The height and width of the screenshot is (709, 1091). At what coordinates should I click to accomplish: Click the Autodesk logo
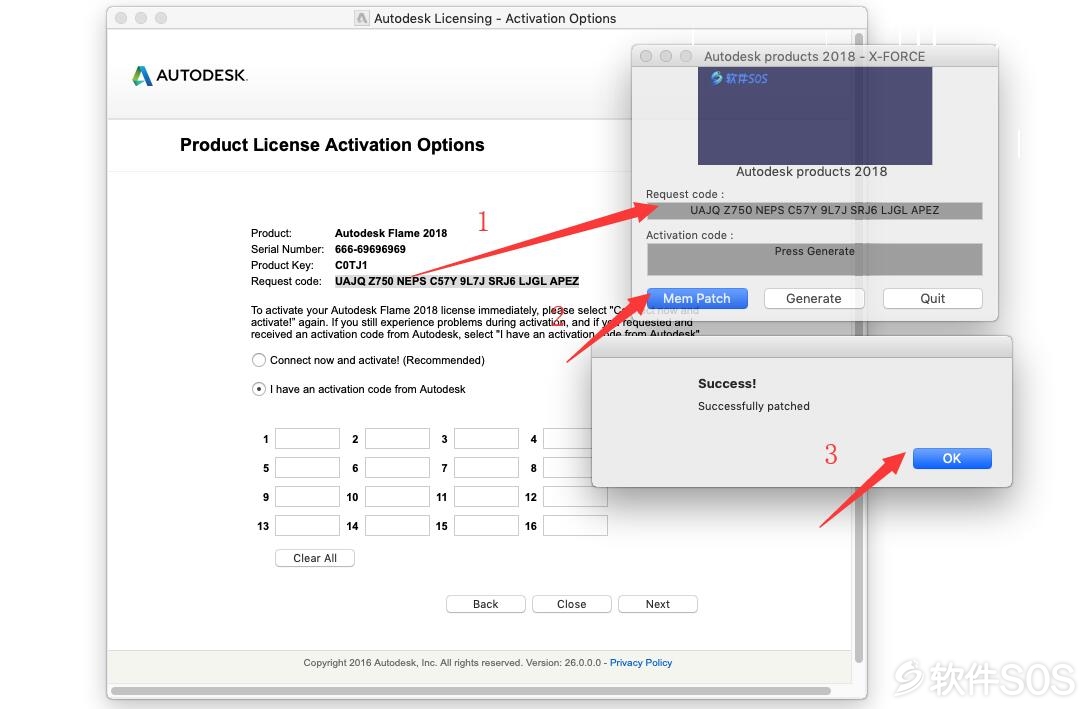(190, 75)
